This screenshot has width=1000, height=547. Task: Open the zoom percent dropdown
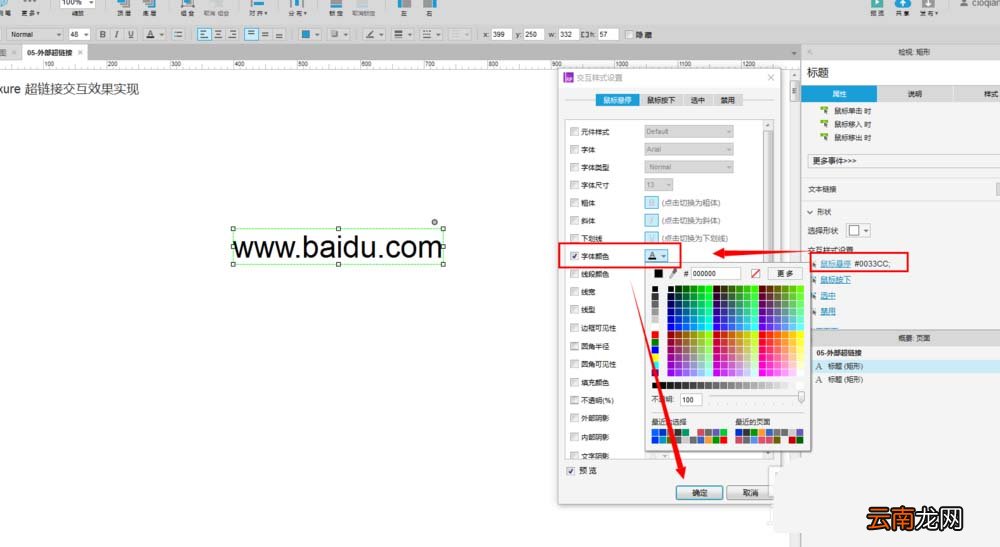point(91,3)
